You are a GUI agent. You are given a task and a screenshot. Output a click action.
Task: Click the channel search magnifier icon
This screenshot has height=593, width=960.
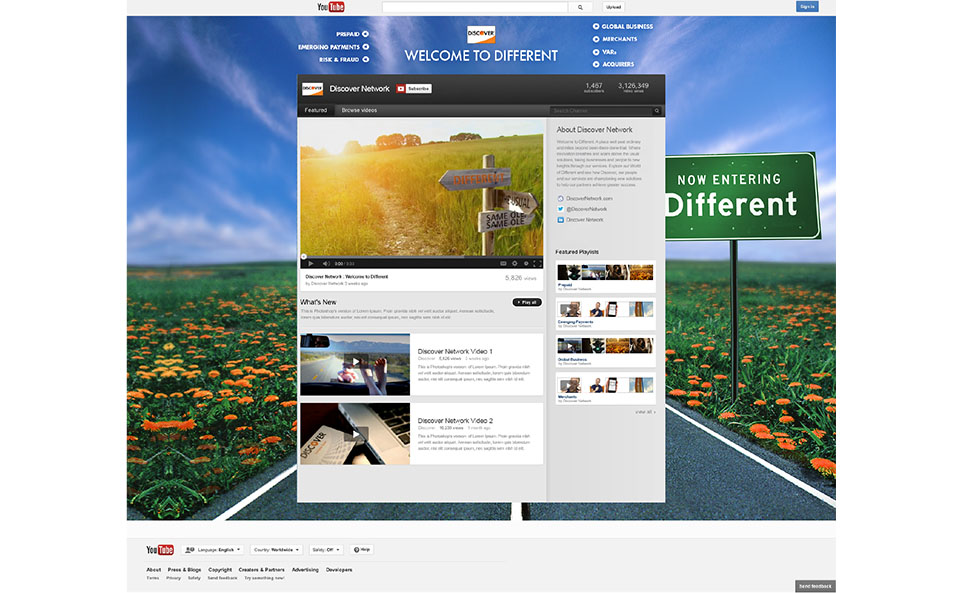point(656,110)
